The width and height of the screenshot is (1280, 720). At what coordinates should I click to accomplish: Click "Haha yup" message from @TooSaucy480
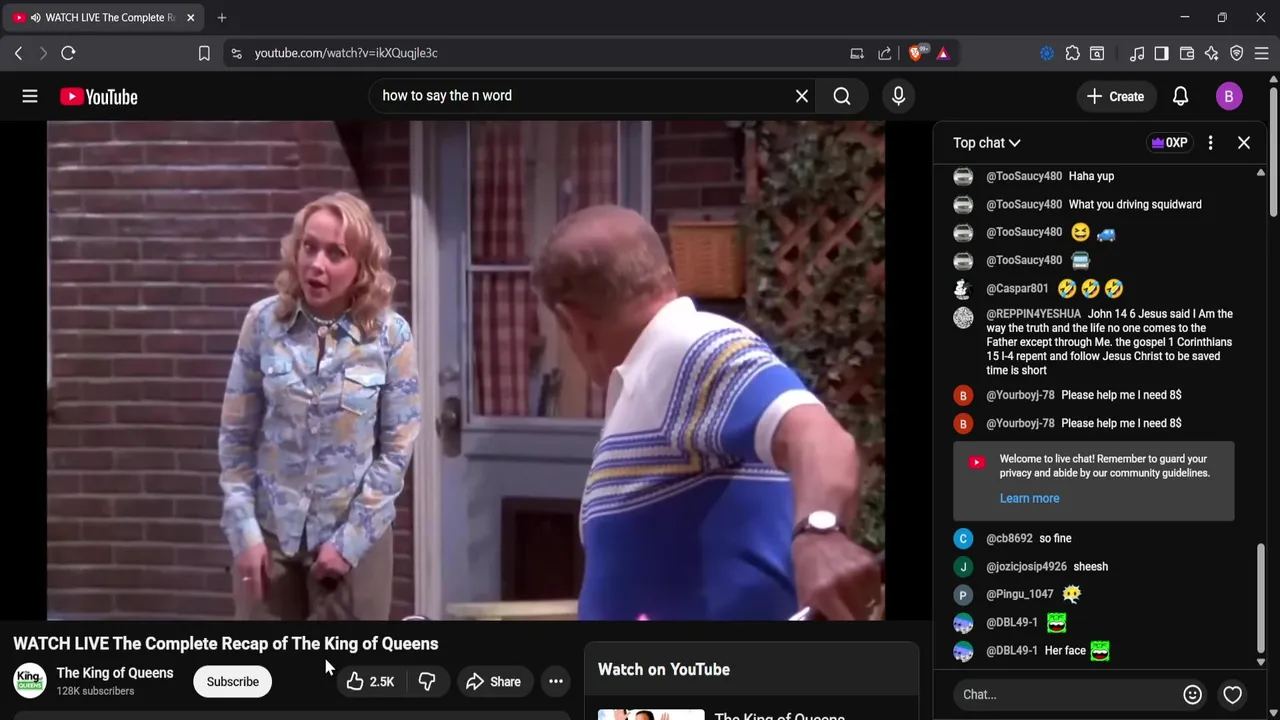pos(1091,176)
